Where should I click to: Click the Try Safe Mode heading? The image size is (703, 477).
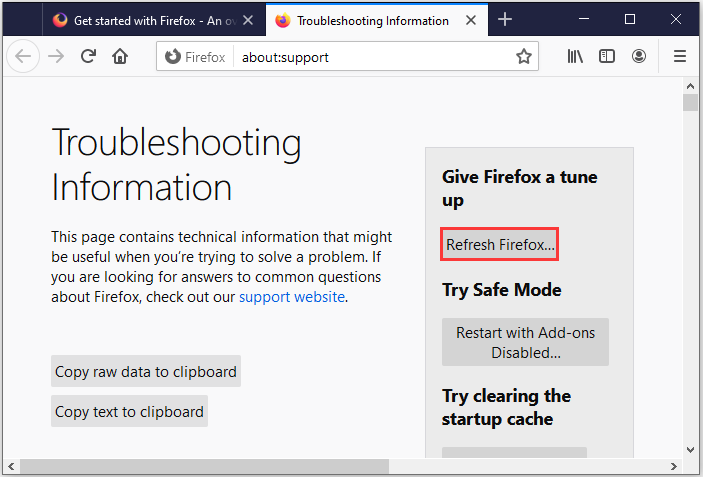pos(501,290)
